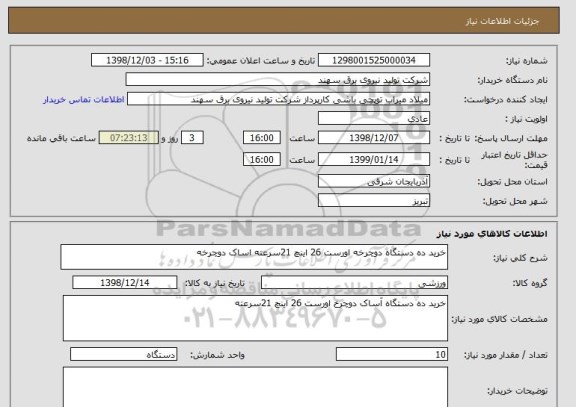Click the ایجاد کننده درخواست field

pos(278,99)
